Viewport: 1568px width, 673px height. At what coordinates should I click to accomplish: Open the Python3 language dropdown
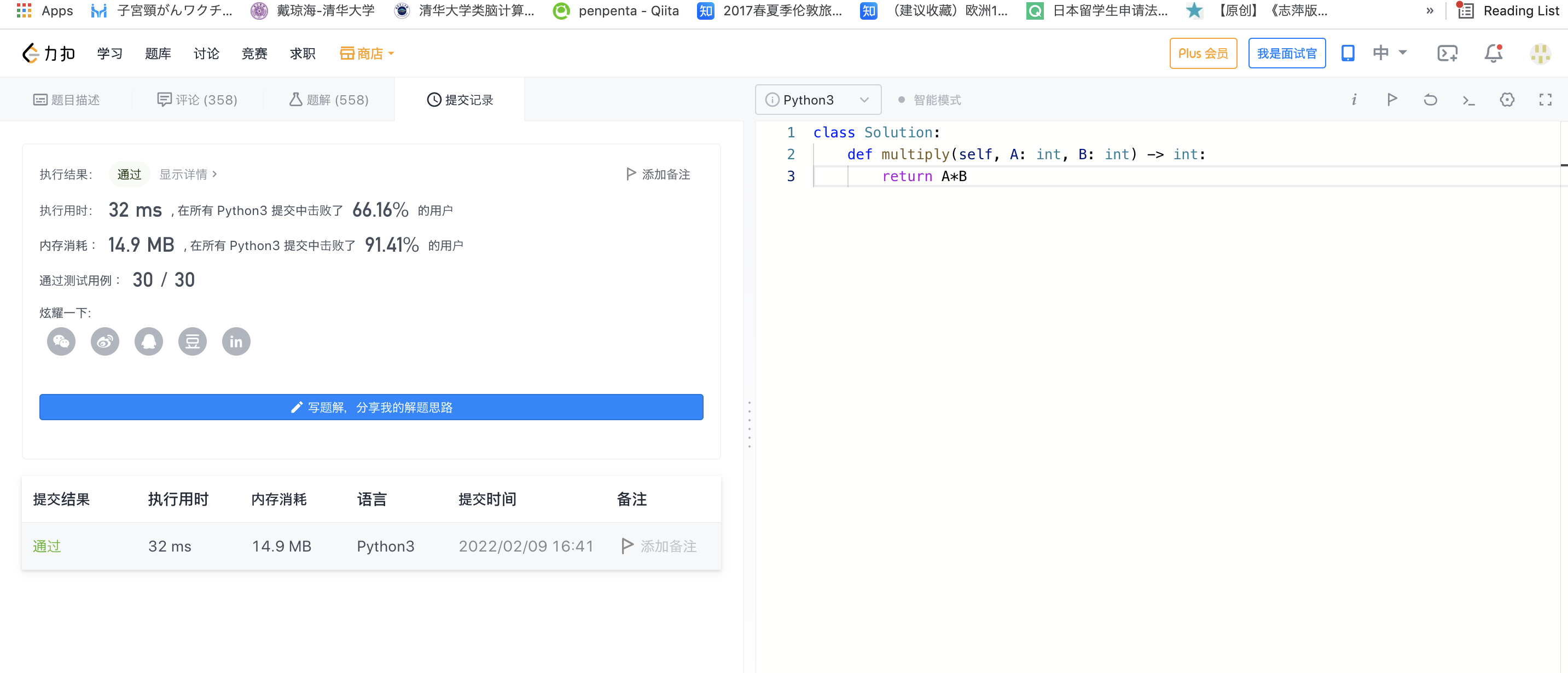tap(818, 100)
